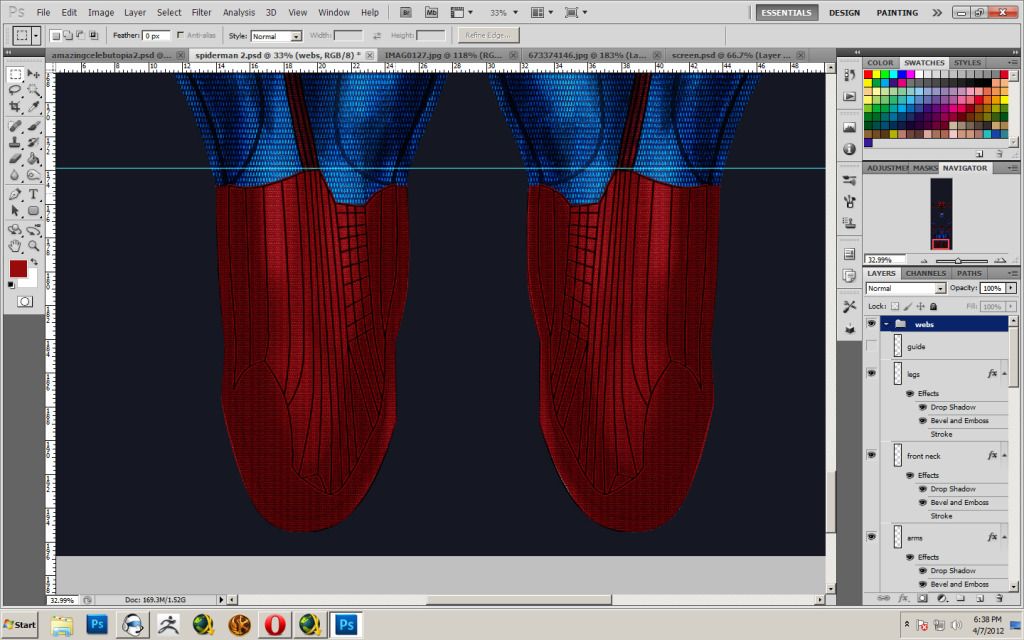The height and width of the screenshot is (640, 1024).
Task: Open the Filter menu
Action: click(201, 12)
